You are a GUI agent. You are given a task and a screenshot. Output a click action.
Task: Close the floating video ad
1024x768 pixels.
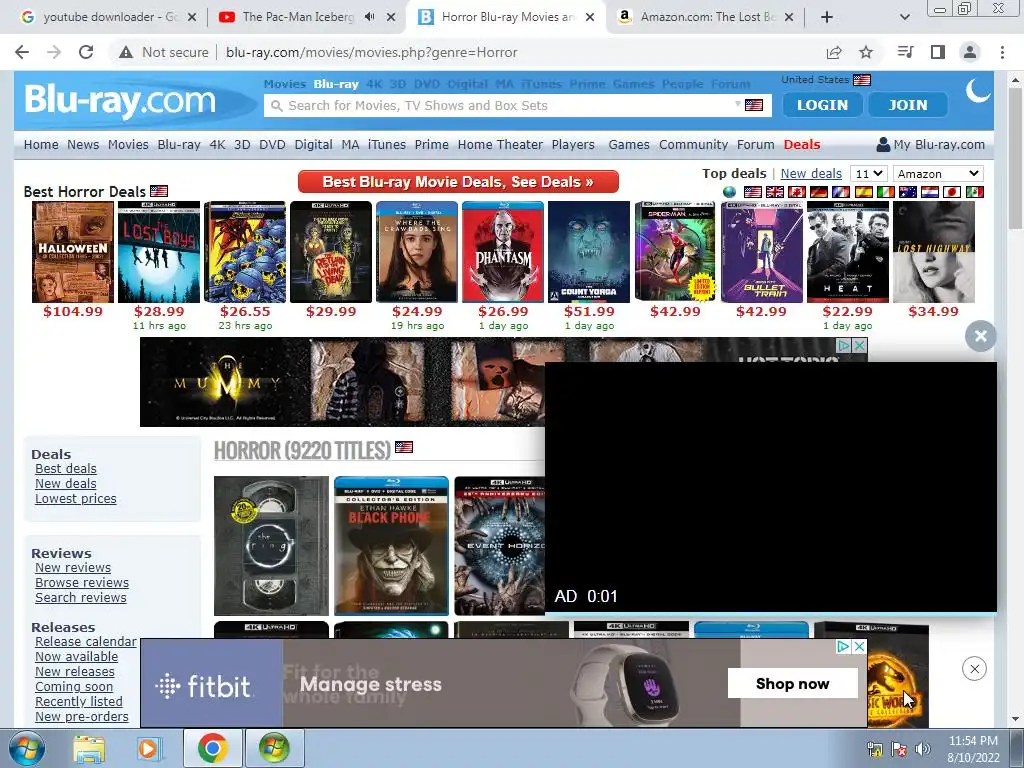pyautogui.click(x=980, y=336)
